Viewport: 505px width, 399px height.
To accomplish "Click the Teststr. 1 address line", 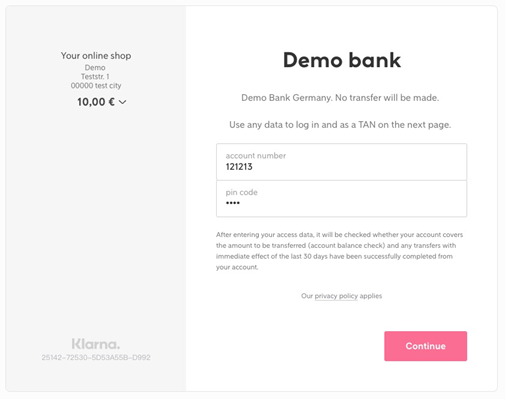I will click(95, 76).
